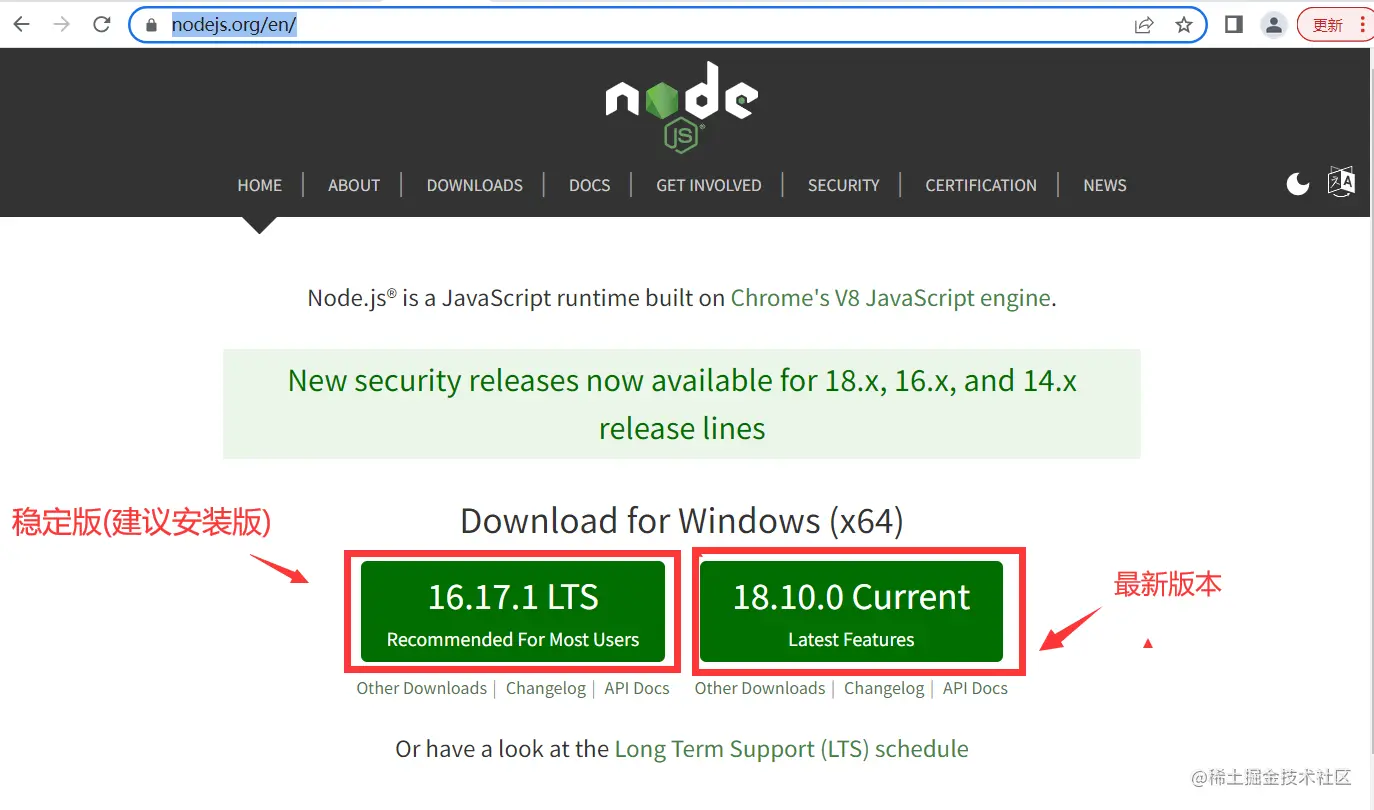Open the ABOUT nav item
This screenshot has height=810, width=1374.
pyautogui.click(x=354, y=185)
